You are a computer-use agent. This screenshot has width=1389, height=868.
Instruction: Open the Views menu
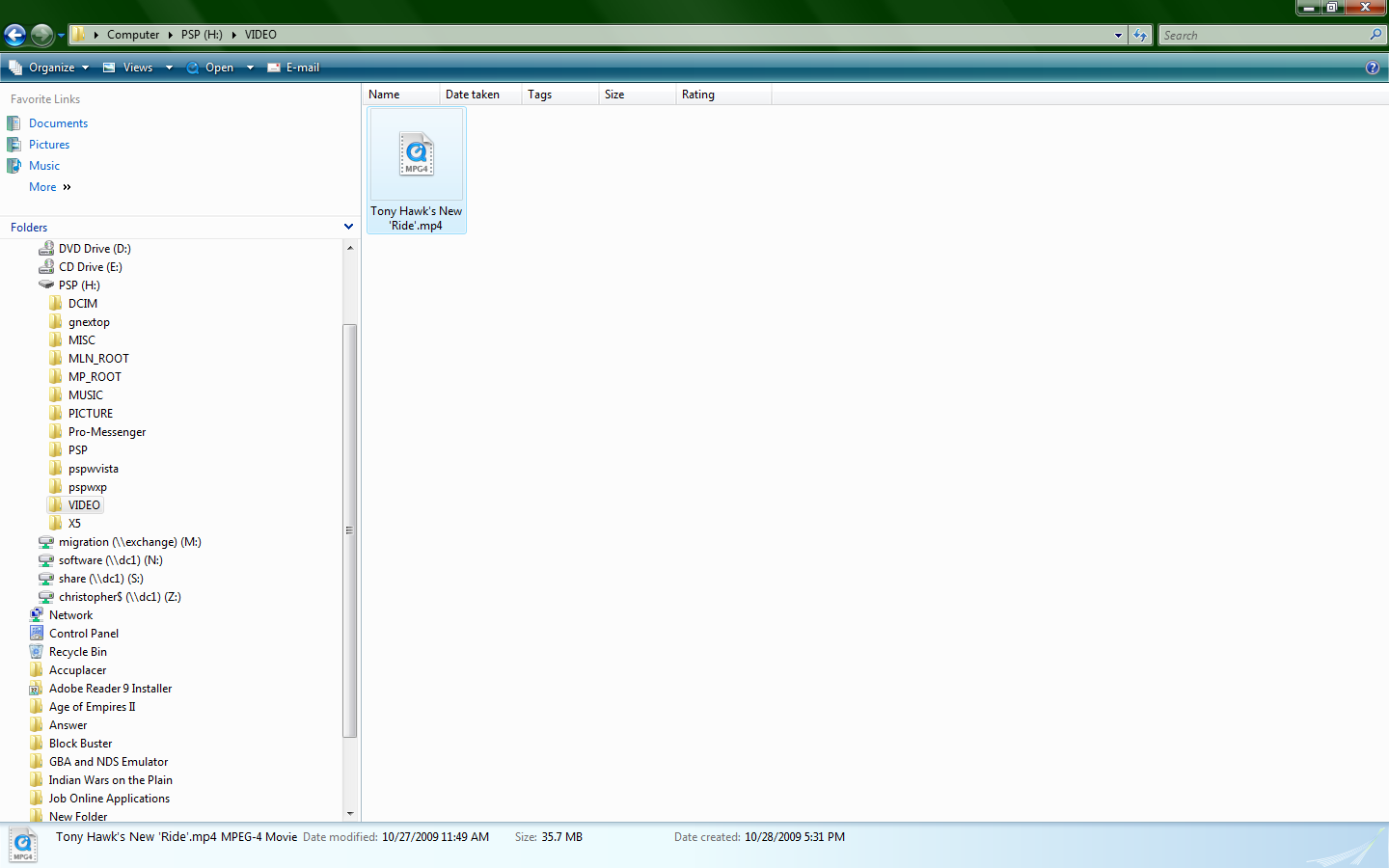pyautogui.click(x=127, y=68)
